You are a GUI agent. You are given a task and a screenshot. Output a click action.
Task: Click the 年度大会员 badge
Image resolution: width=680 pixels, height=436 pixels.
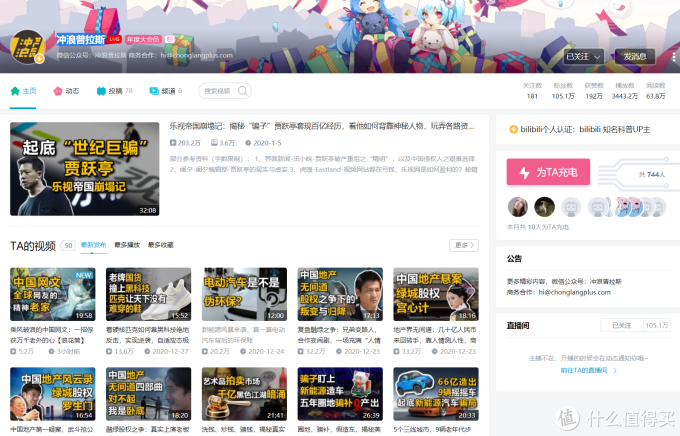click(144, 39)
